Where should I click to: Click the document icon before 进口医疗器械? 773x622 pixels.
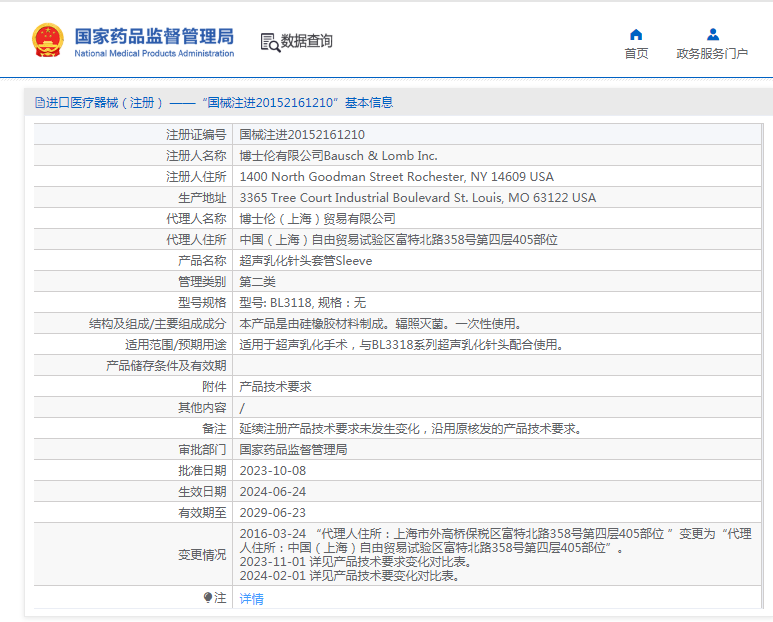(39, 103)
